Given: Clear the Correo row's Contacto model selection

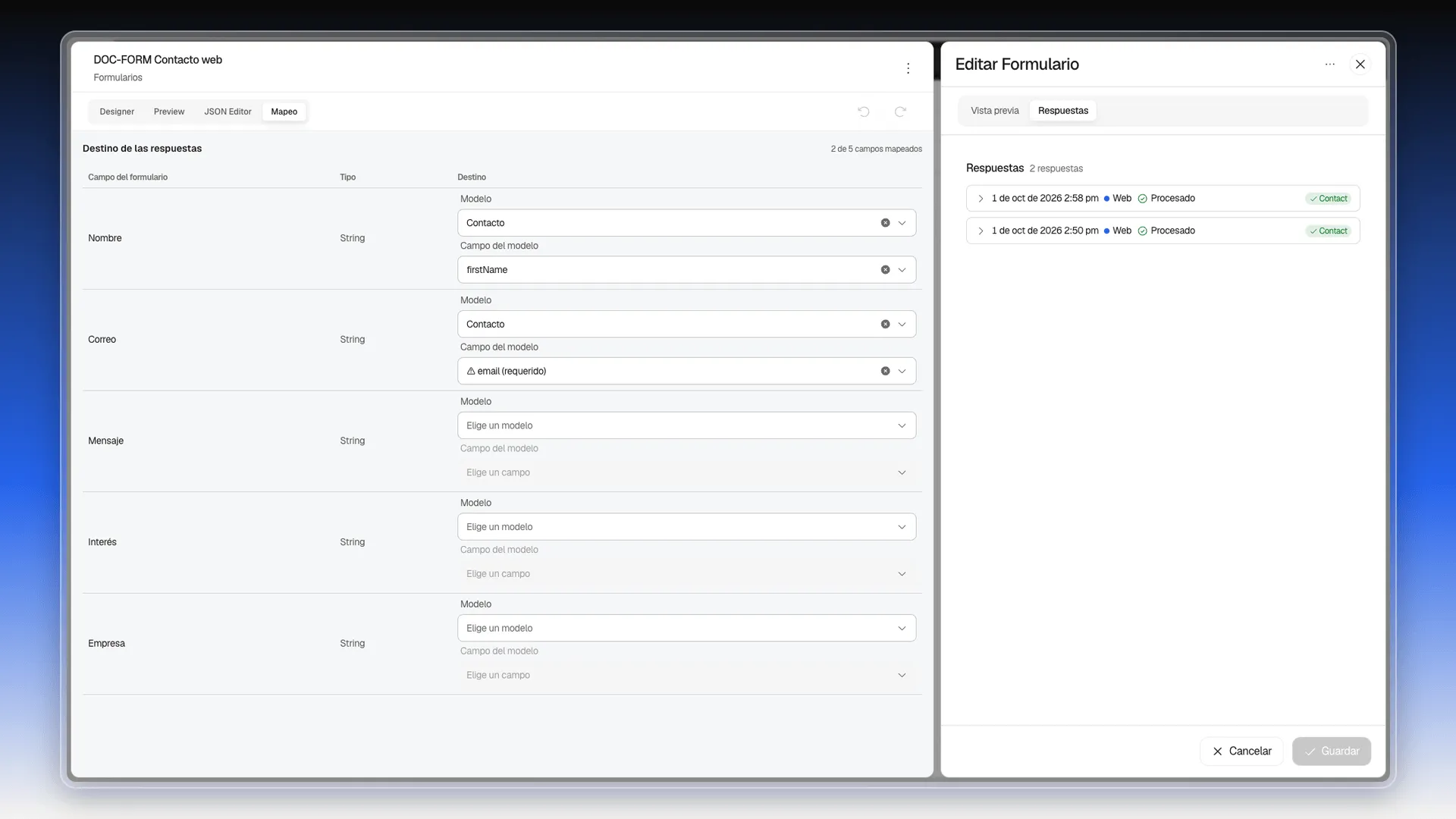Looking at the screenshot, I should click(x=885, y=325).
